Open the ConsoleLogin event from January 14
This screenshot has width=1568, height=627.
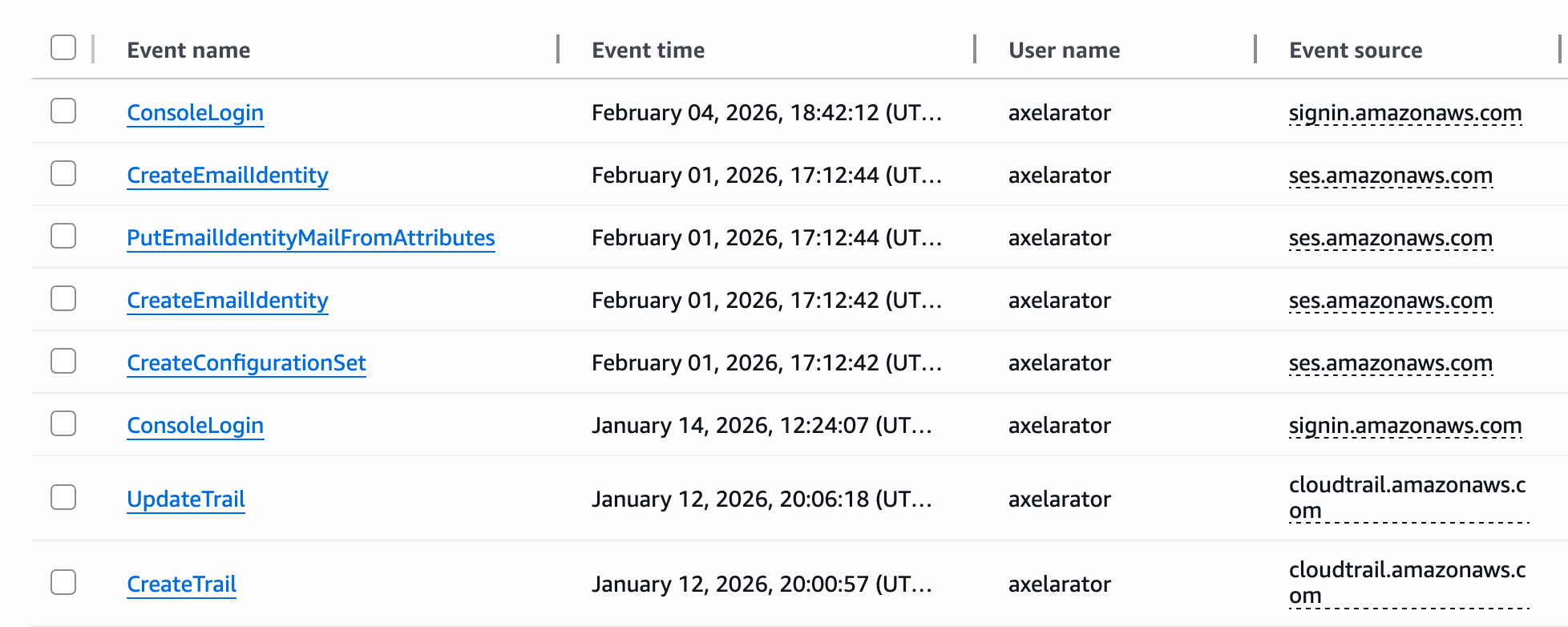[x=195, y=426]
